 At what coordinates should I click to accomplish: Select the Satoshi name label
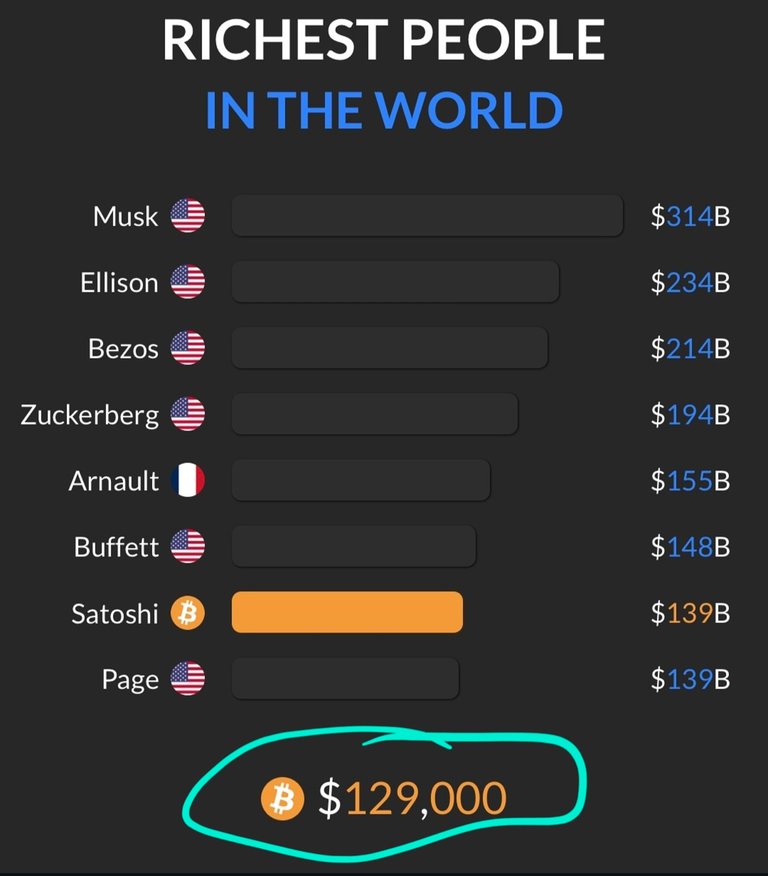tap(115, 613)
